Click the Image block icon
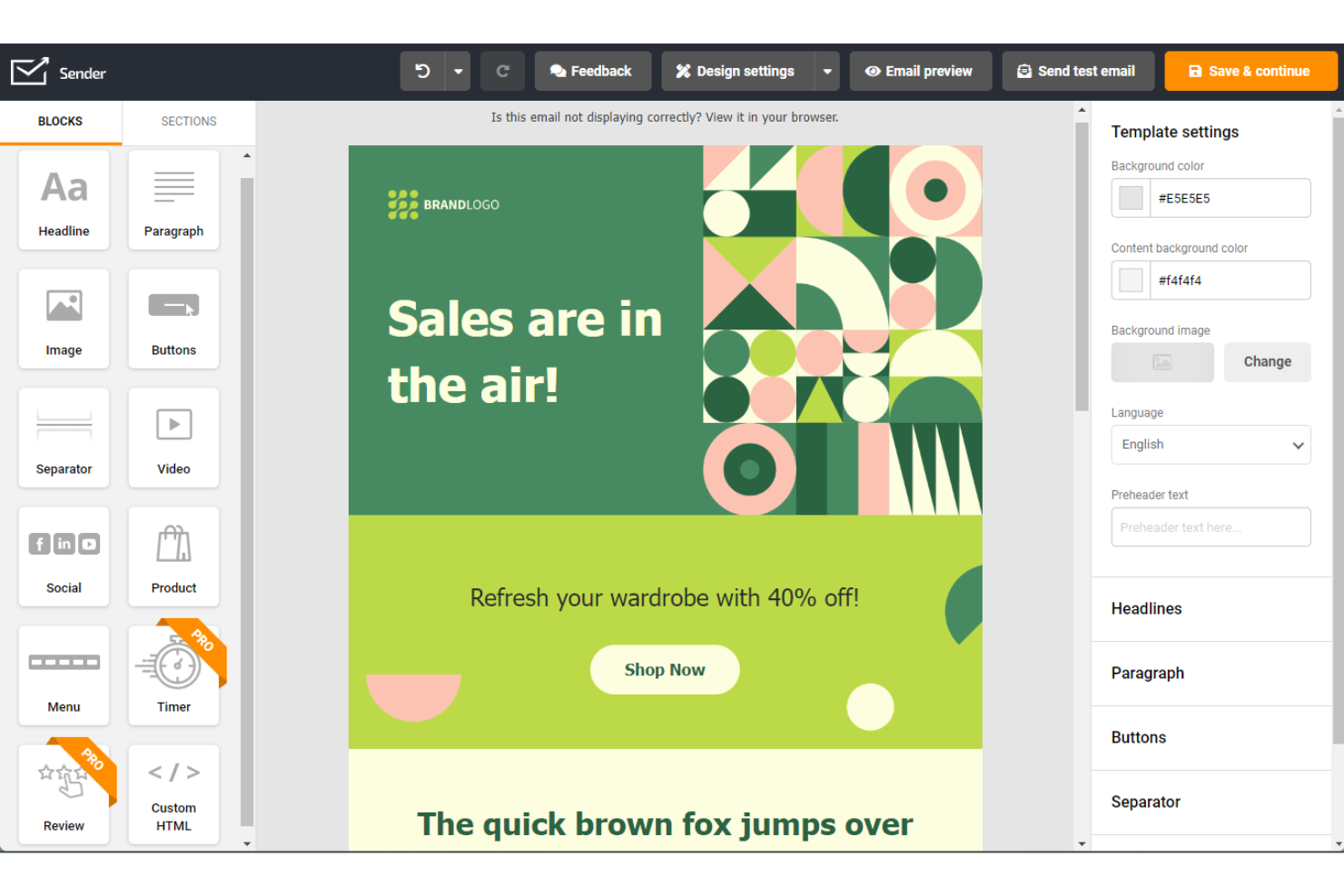Viewport: 1344px width, 896px height. pyautogui.click(x=64, y=318)
